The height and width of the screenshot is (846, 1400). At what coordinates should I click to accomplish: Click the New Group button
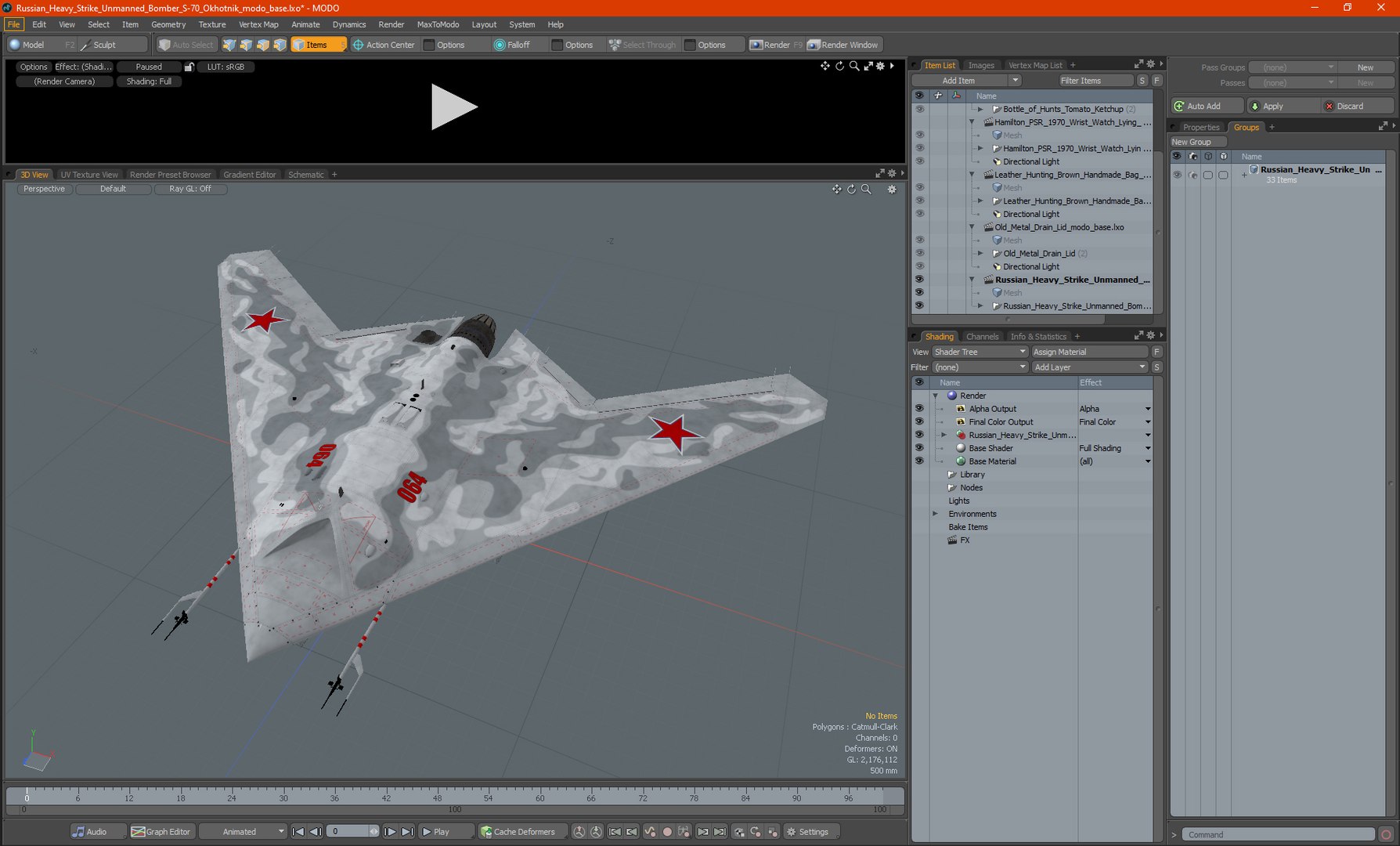click(1198, 142)
